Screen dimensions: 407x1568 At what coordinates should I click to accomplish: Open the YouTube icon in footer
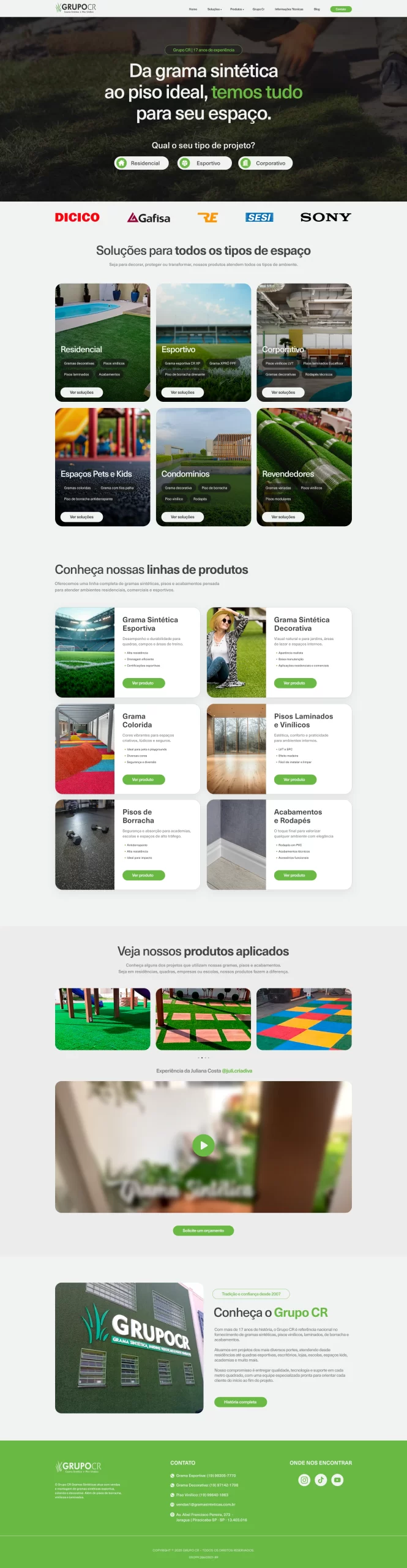(337, 1480)
